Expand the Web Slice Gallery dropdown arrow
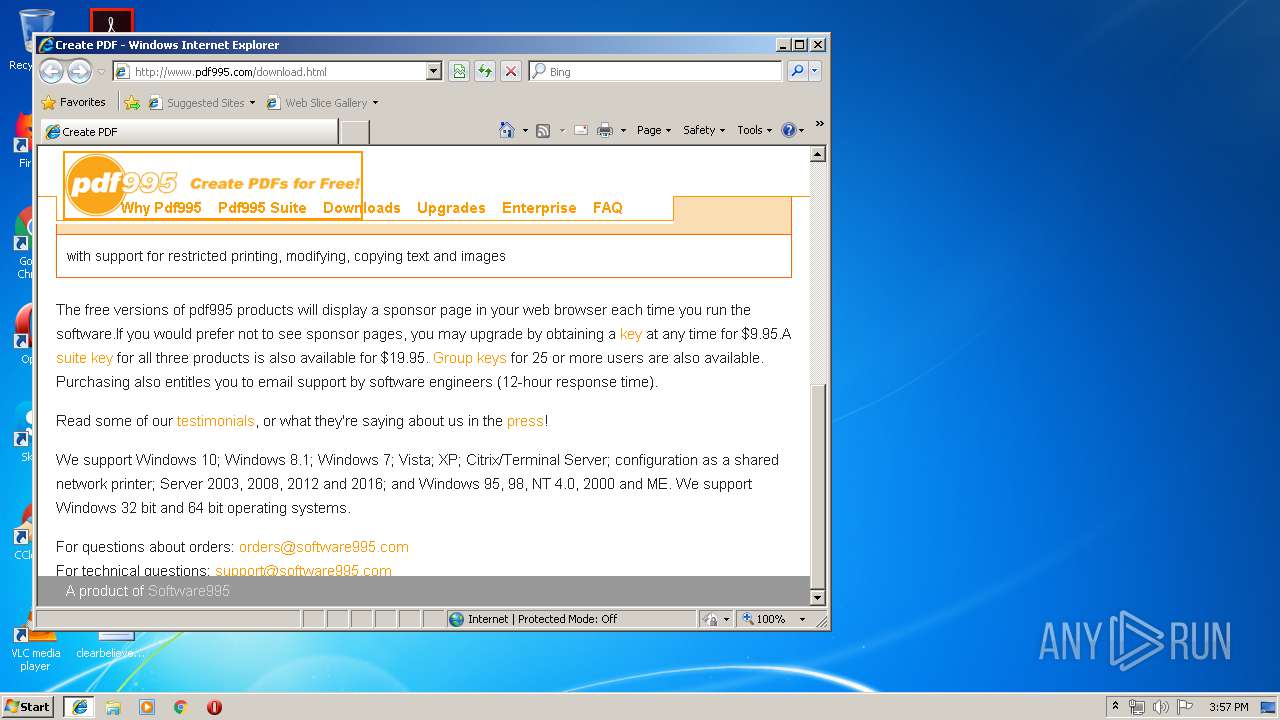The image size is (1280, 720). coord(375,103)
